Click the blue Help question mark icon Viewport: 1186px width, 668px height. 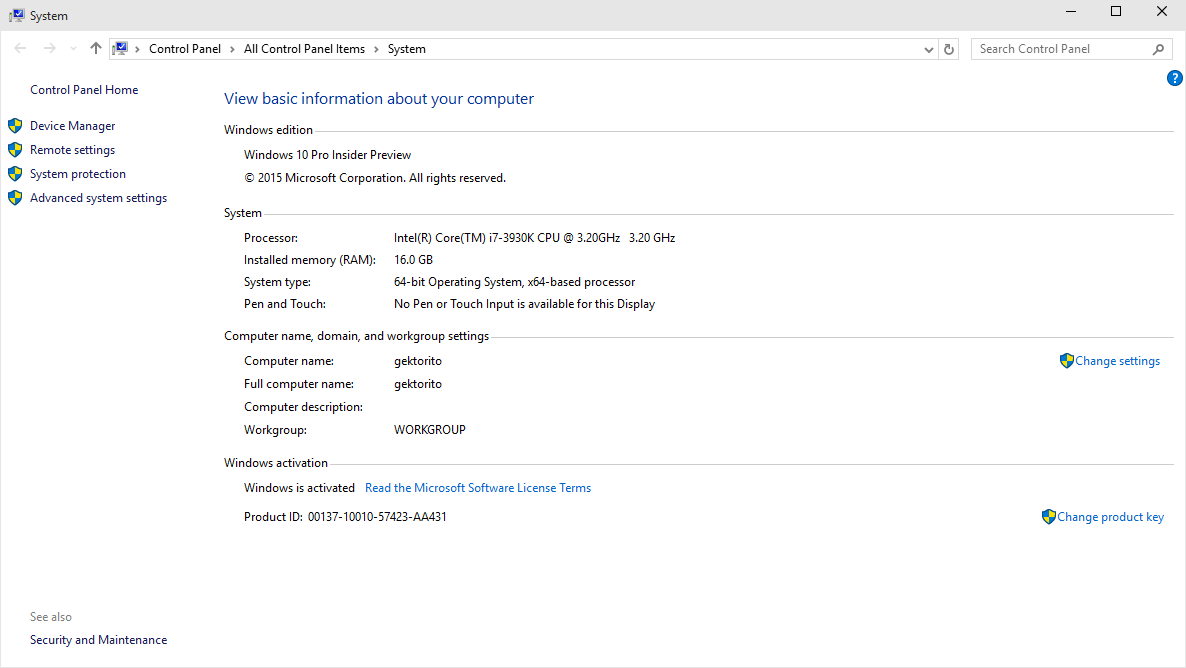point(1175,78)
